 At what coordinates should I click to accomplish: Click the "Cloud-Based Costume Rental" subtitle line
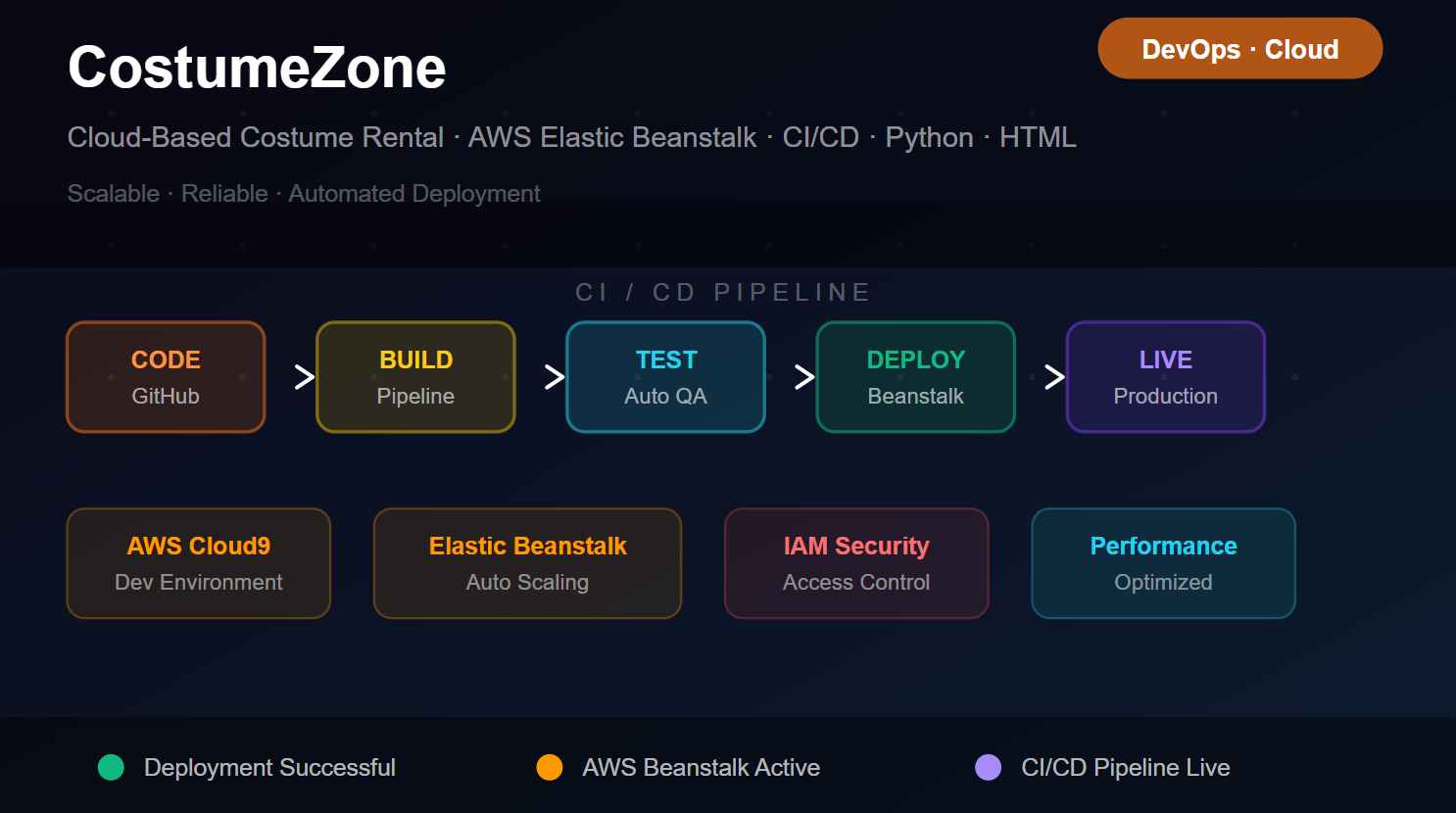click(x=572, y=137)
